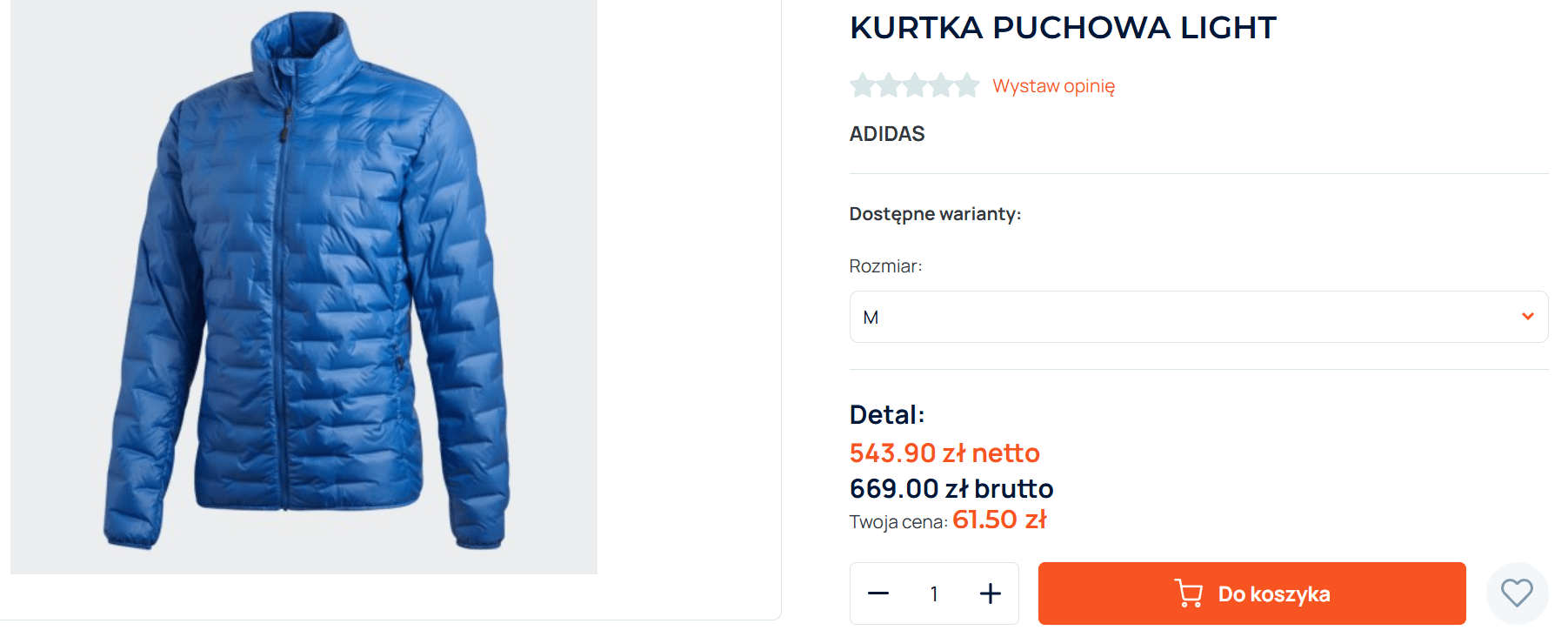Click the Twoja cena 61.50 zł price

tap(948, 520)
